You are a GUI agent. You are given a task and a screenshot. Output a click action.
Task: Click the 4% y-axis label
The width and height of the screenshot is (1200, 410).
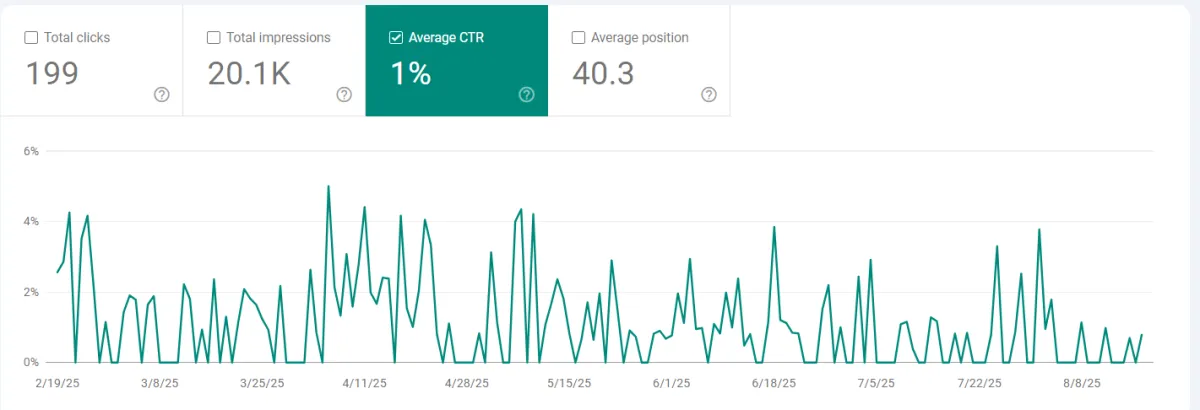coord(31,222)
